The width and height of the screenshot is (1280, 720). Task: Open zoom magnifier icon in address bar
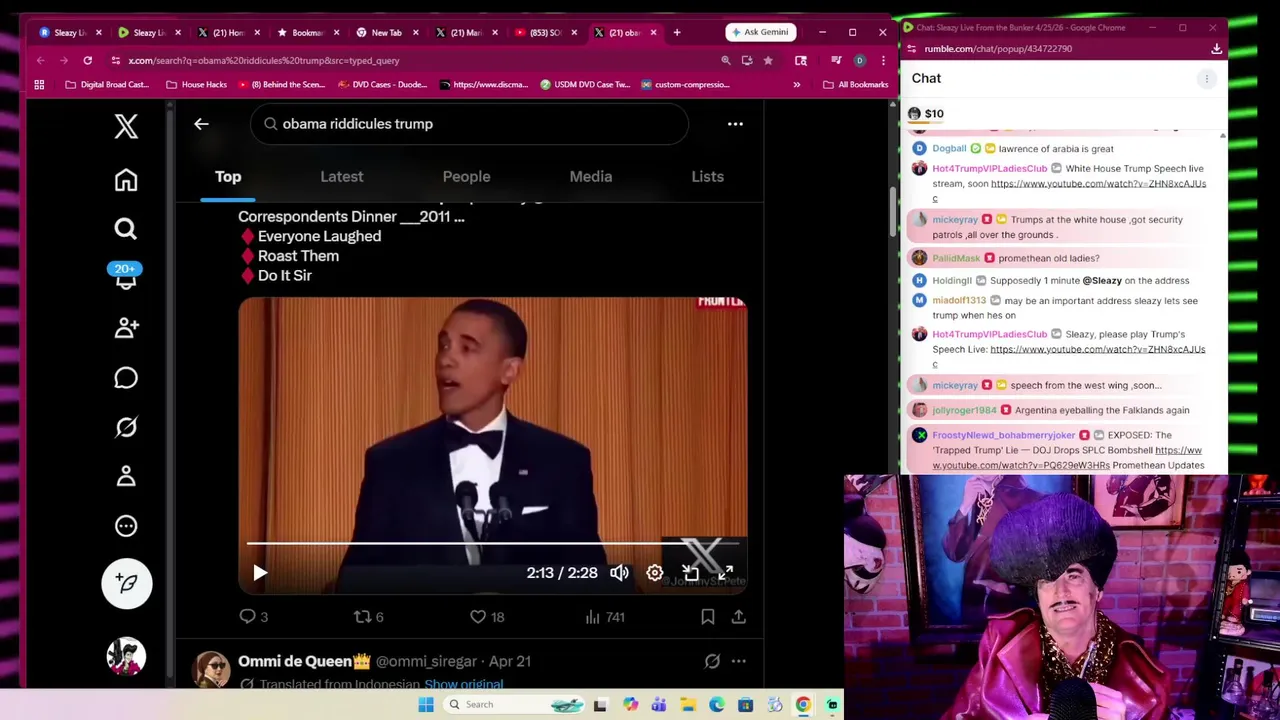click(726, 61)
